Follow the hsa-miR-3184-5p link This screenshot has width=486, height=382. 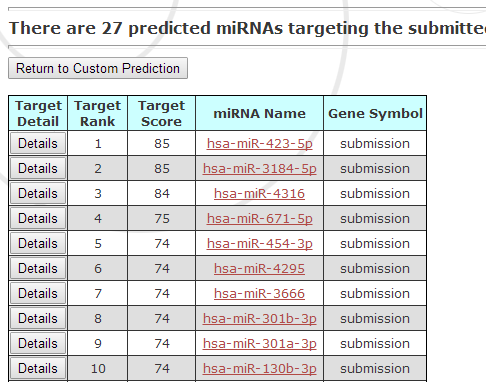click(260, 169)
